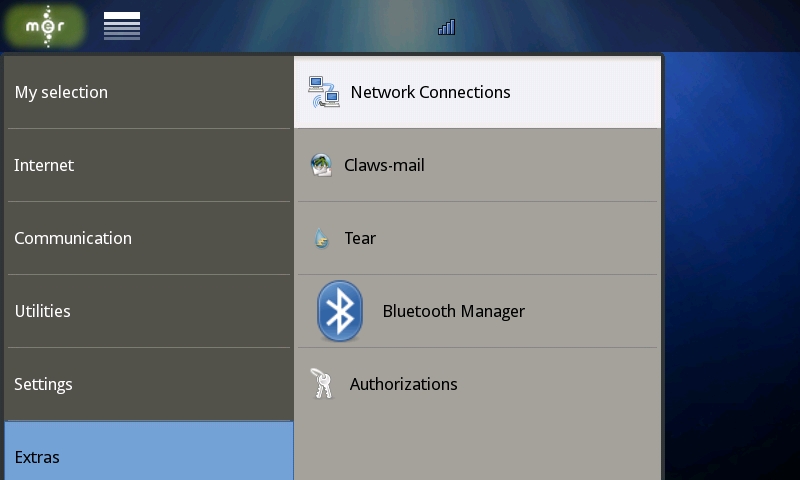Screen dimensions: 800x480
Task: Click the Claws-mail application icon
Action: (x=321, y=165)
